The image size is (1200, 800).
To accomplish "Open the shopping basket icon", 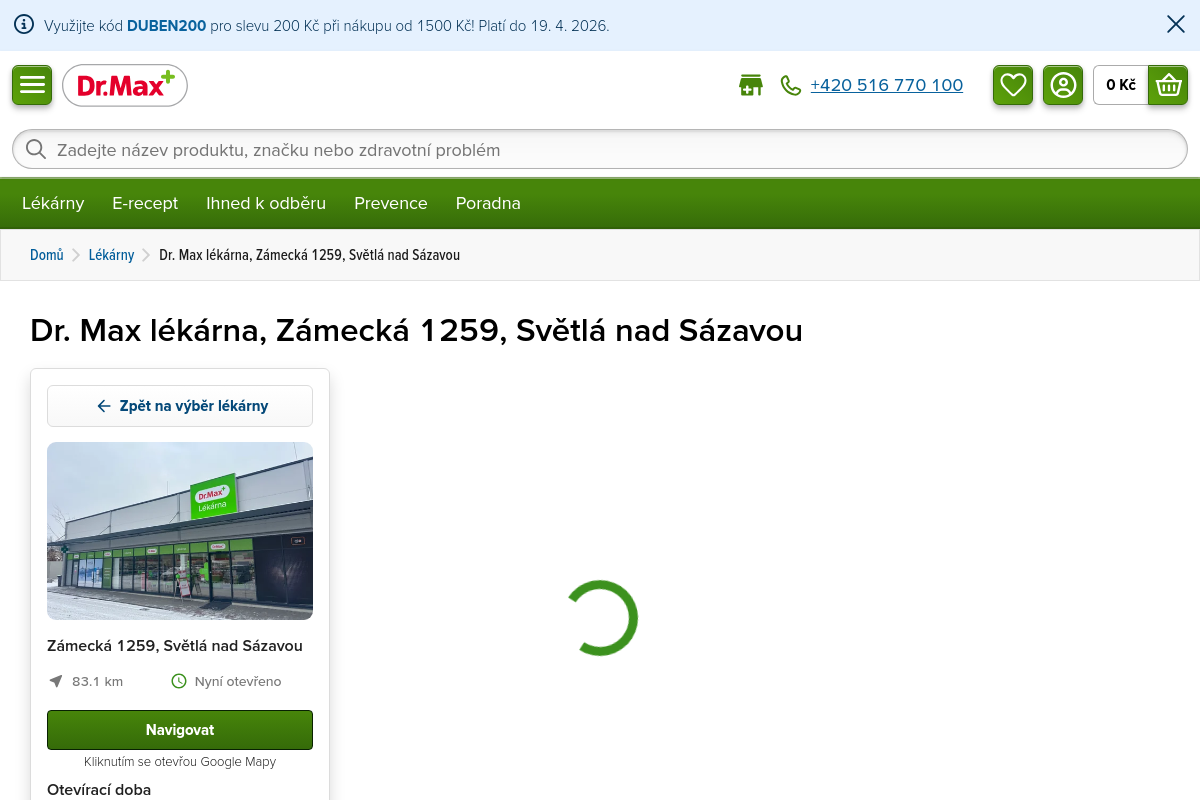I will [x=1168, y=85].
